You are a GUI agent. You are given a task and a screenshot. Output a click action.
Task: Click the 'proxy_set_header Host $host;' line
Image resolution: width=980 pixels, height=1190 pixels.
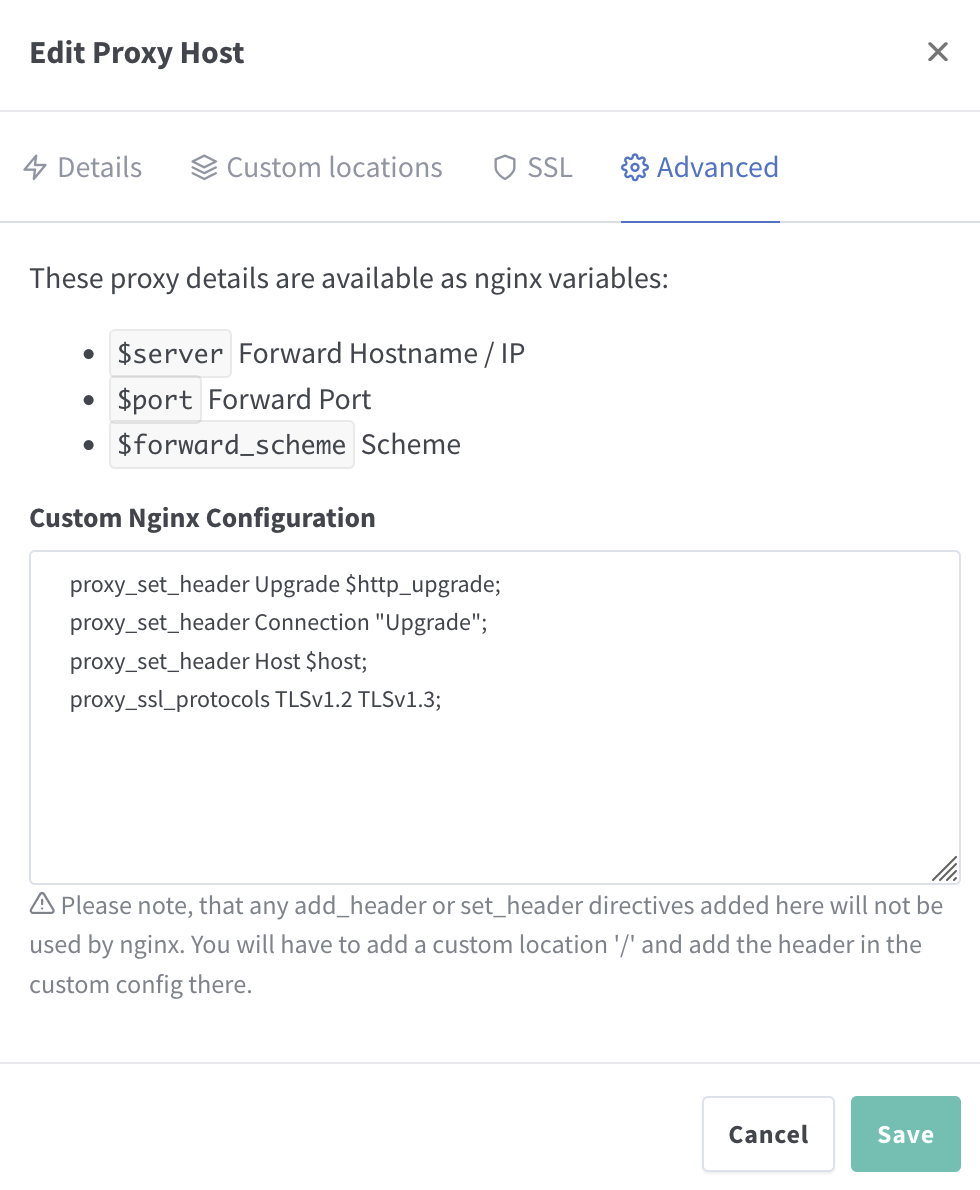pyautogui.click(x=219, y=661)
